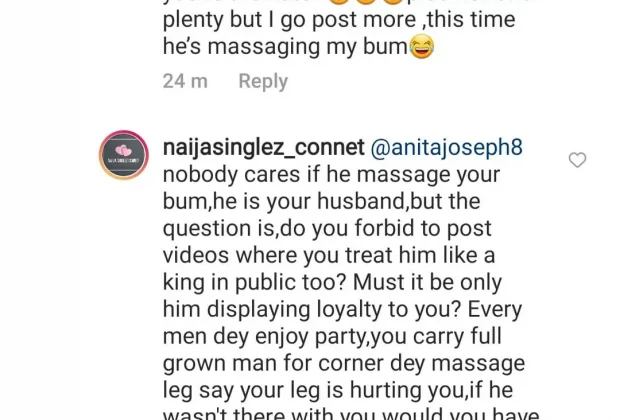Open the naijasinglez_connet profile picture
Image resolution: width=620 pixels, height=420 pixels.
pyautogui.click(x=124, y=155)
